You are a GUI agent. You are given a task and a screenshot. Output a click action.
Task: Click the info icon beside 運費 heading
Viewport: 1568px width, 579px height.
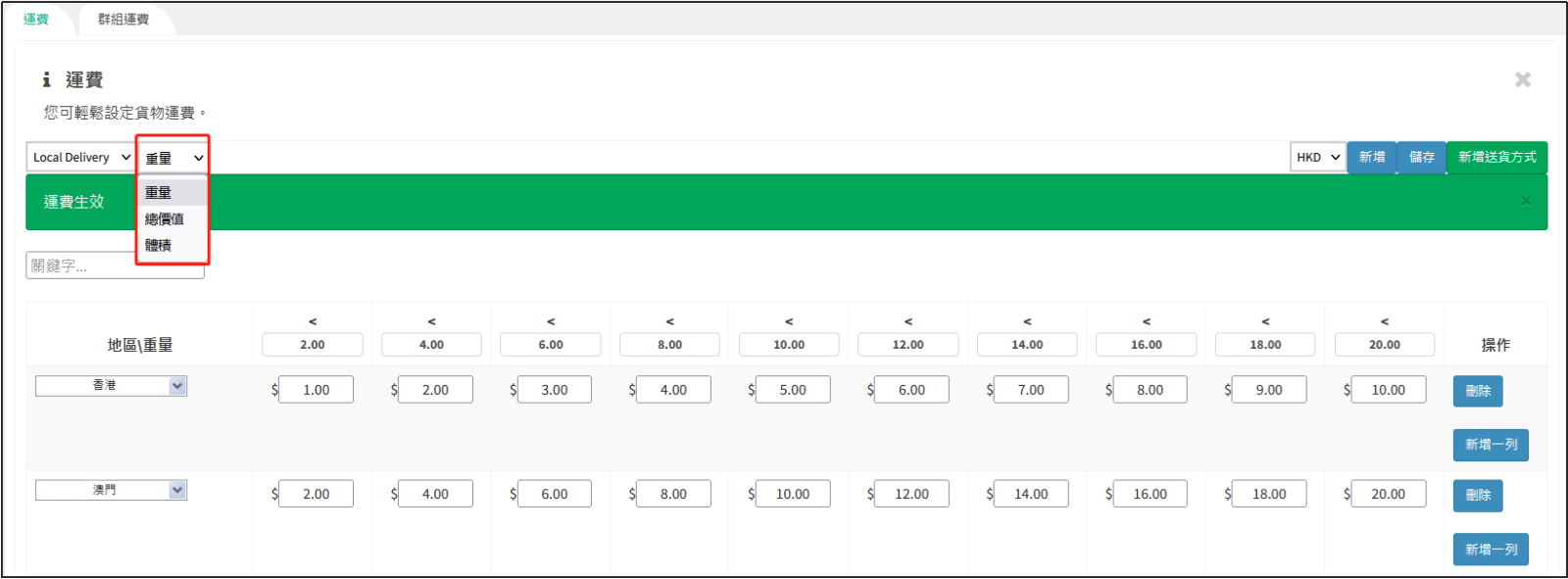(46, 79)
